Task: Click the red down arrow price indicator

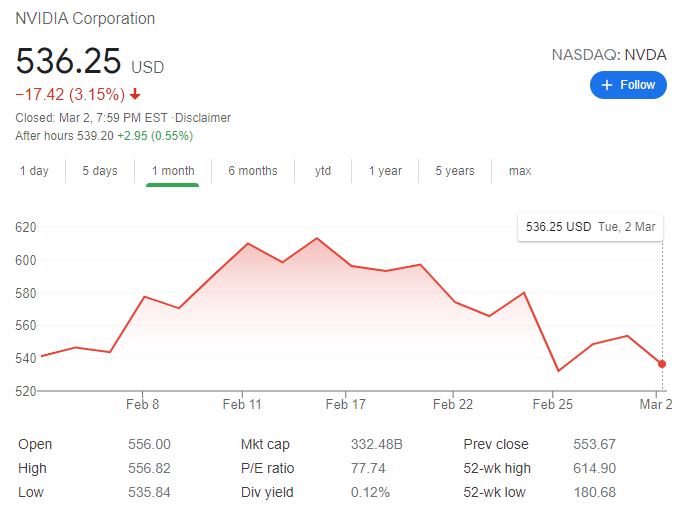Action: click(135, 94)
